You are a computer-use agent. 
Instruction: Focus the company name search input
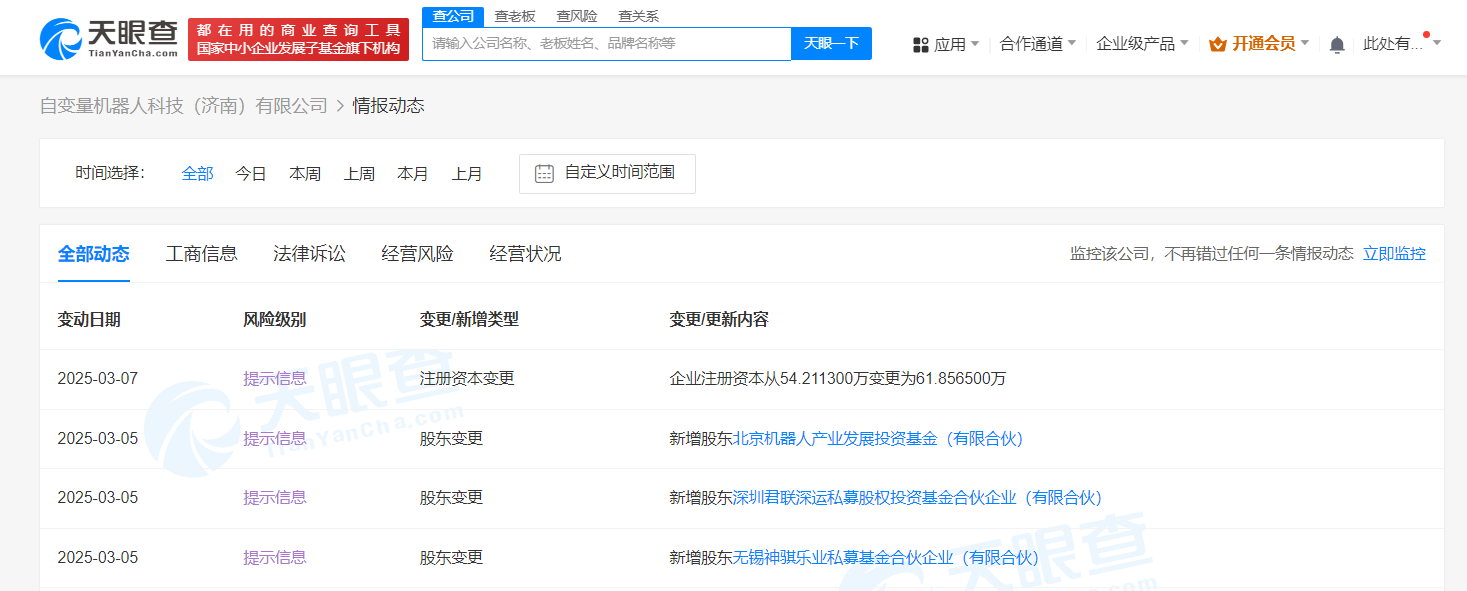(607, 44)
